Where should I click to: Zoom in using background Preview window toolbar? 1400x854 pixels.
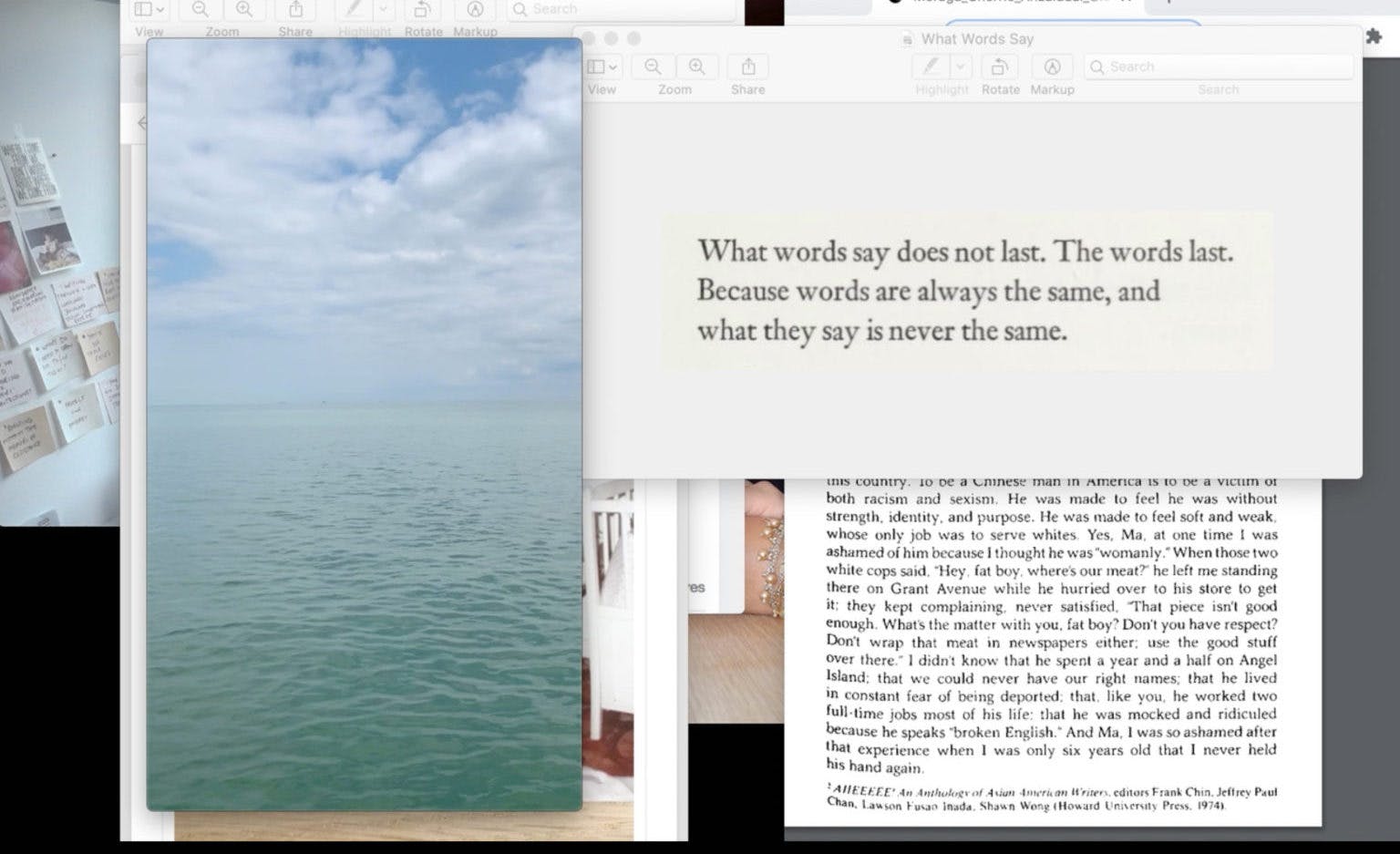(x=244, y=10)
